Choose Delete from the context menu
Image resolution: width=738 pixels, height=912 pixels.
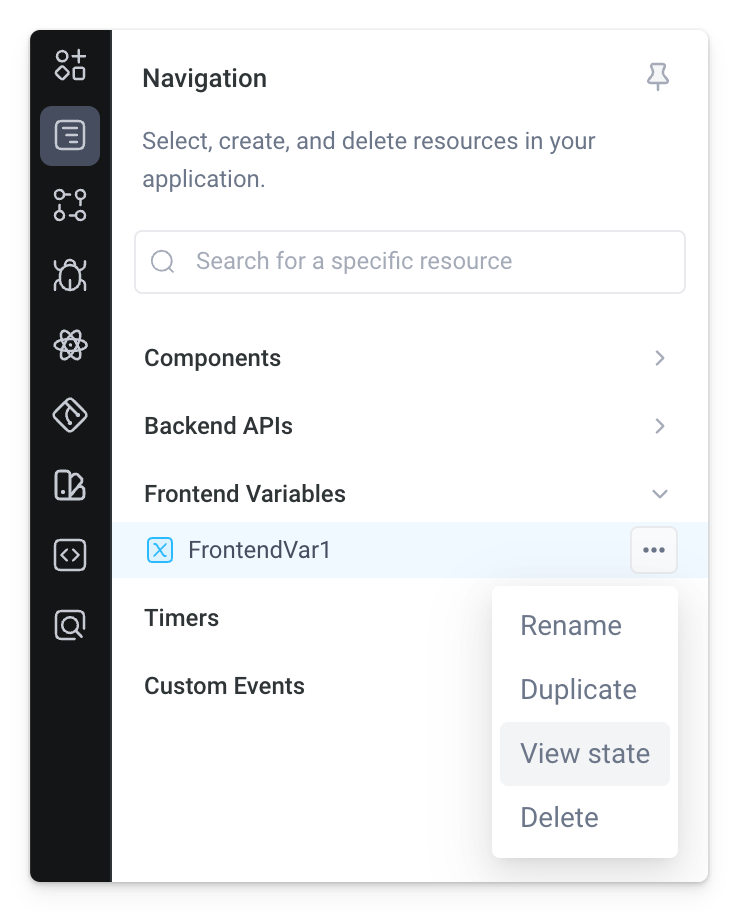(x=559, y=818)
